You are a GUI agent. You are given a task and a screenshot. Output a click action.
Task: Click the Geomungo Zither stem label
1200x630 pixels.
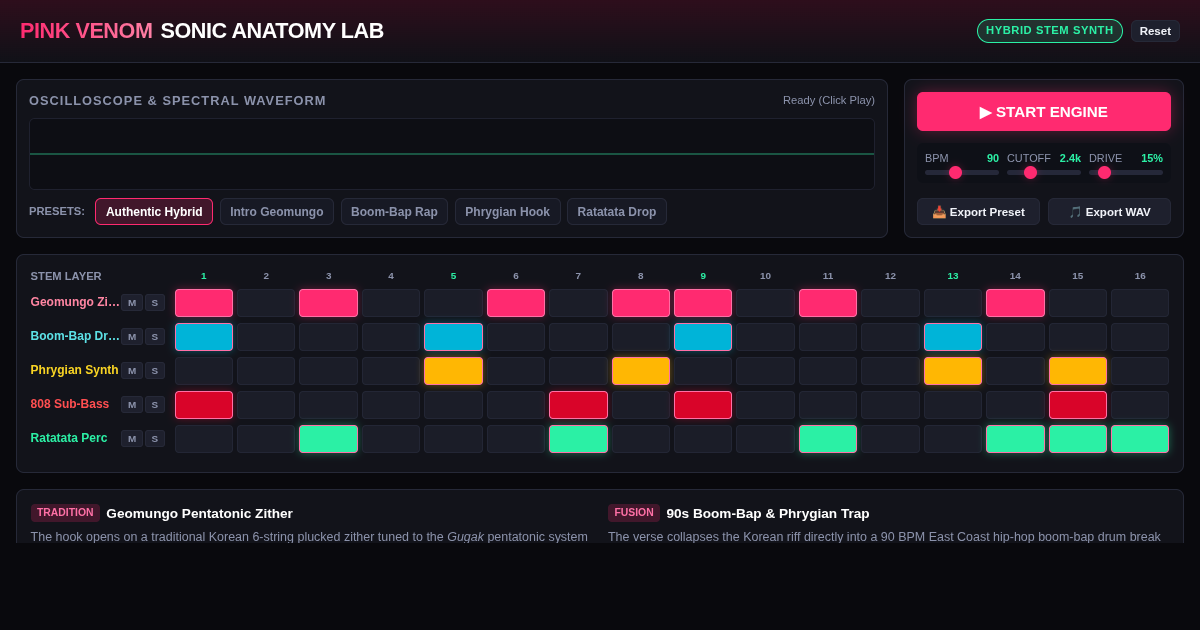[x=75, y=302]
